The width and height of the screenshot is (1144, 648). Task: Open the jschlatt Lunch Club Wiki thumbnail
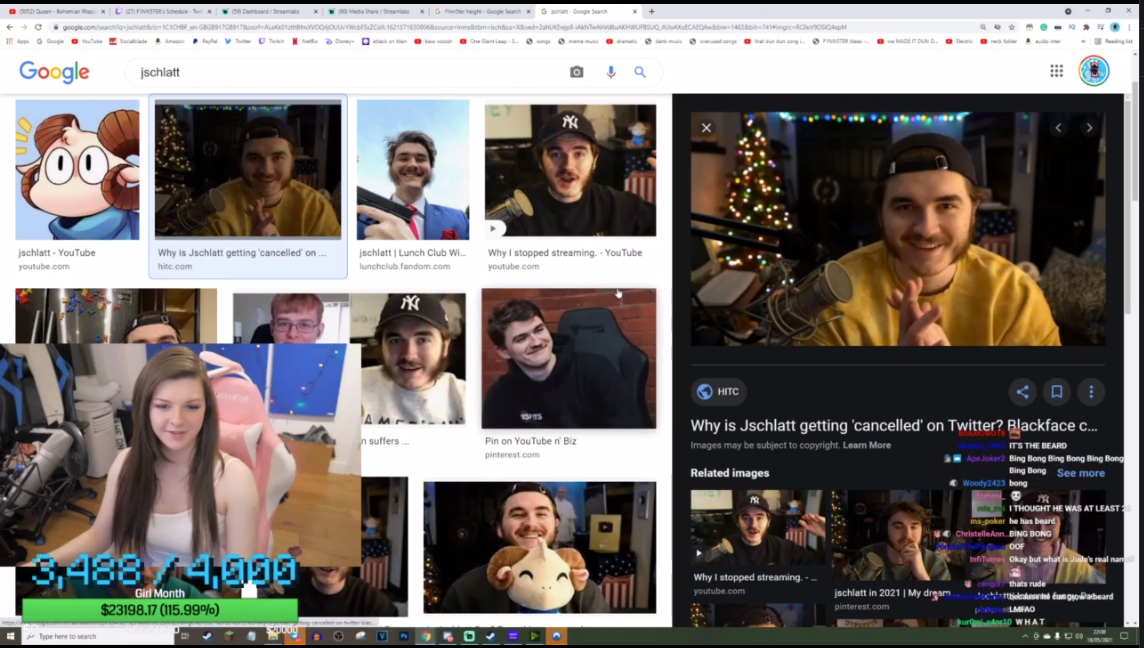click(x=413, y=170)
